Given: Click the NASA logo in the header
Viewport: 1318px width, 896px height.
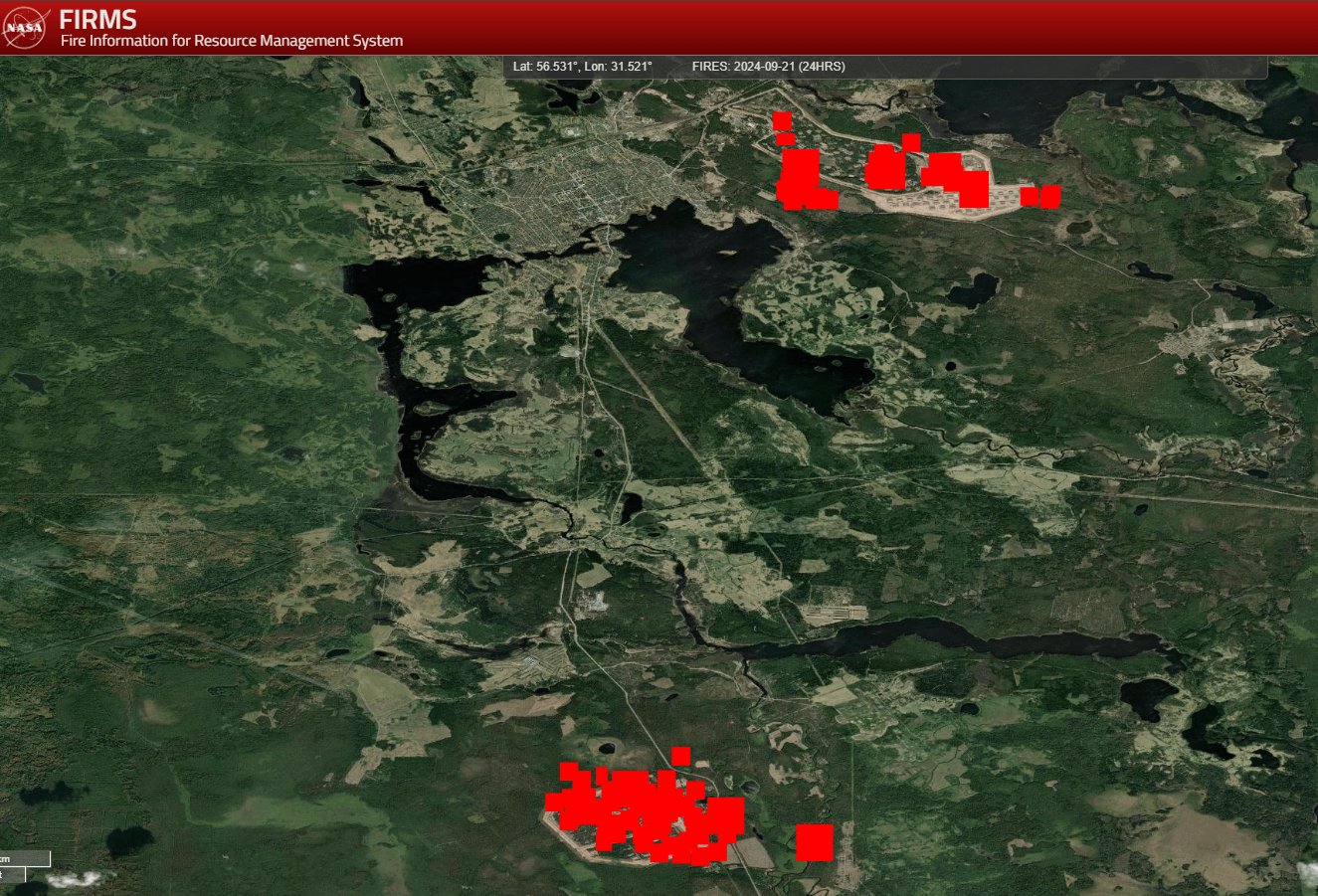Looking at the screenshot, I should pyautogui.click(x=25, y=27).
